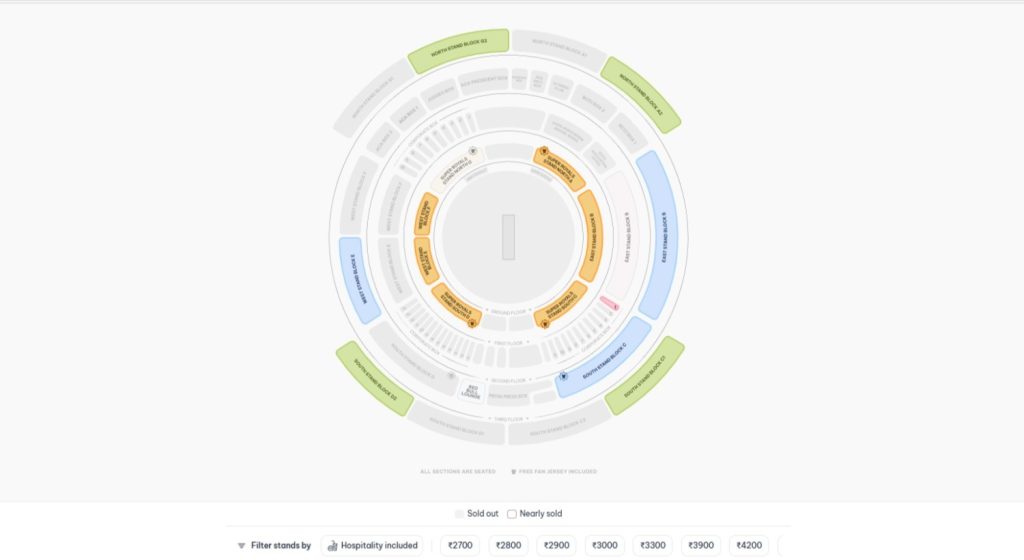Click the hospitality icon in the filter chip
This screenshot has width=1024, height=560.
pyautogui.click(x=333, y=546)
